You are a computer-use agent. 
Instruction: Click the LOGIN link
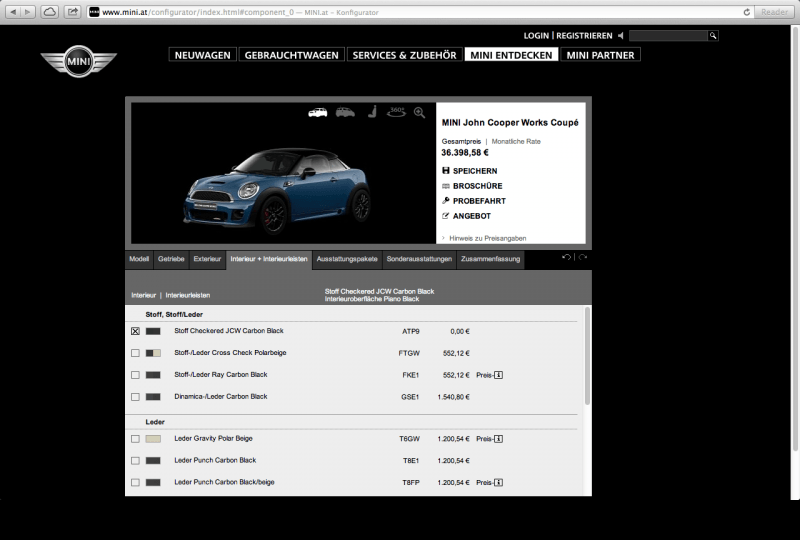pyautogui.click(x=536, y=36)
